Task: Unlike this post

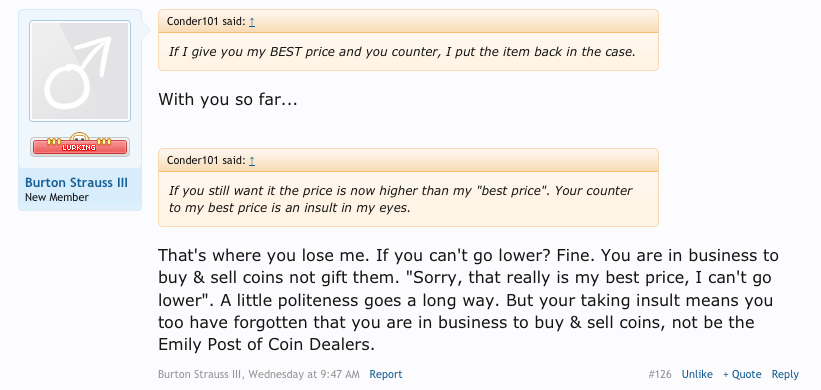Action: (697, 374)
